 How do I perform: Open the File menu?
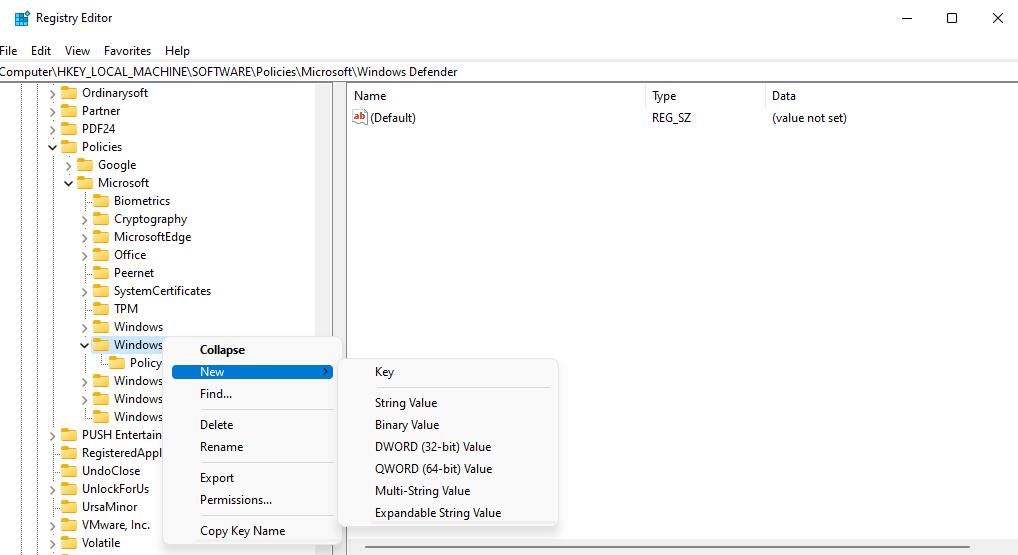click(x=8, y=51)
